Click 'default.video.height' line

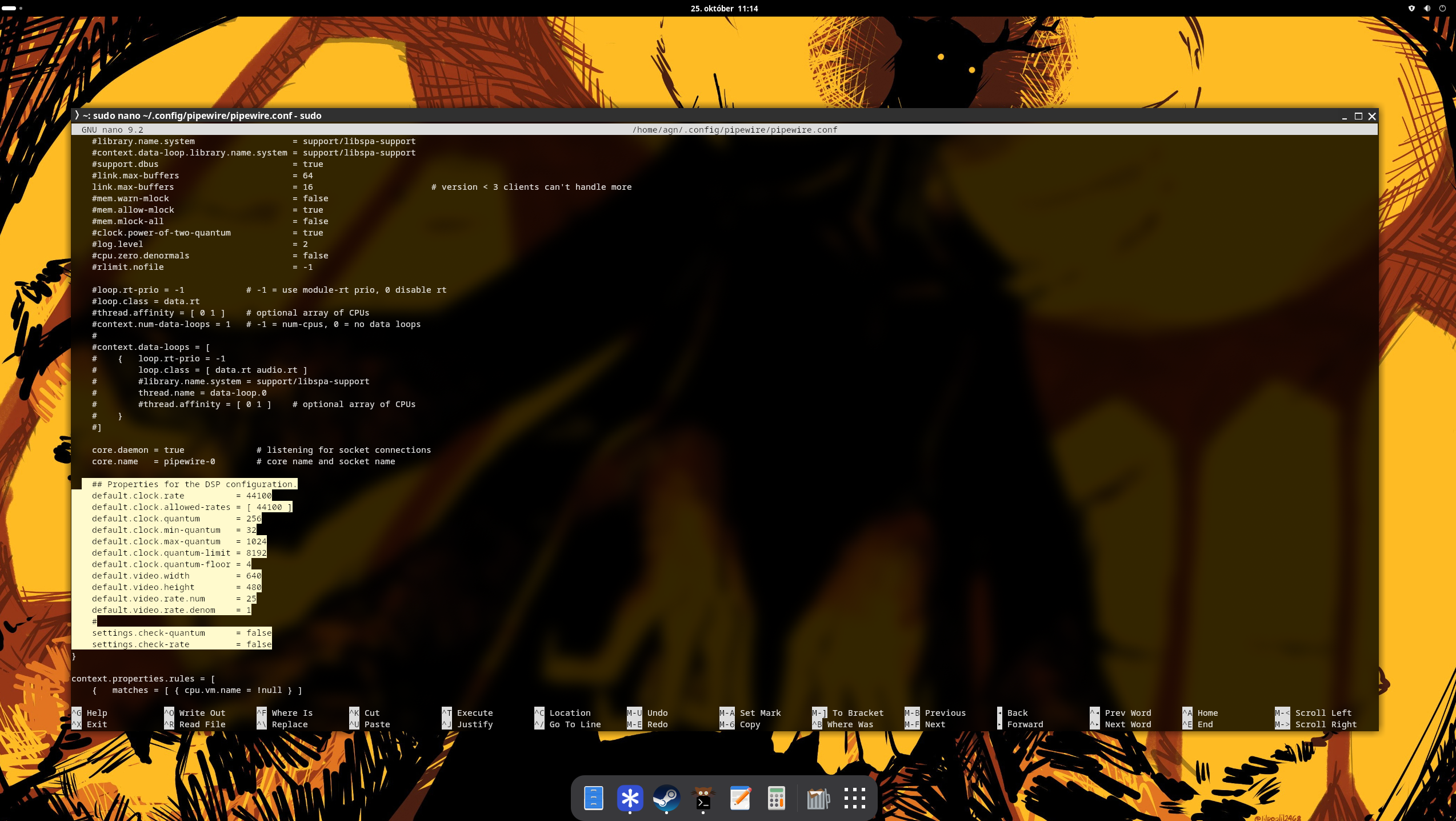(x=177, y=587)
